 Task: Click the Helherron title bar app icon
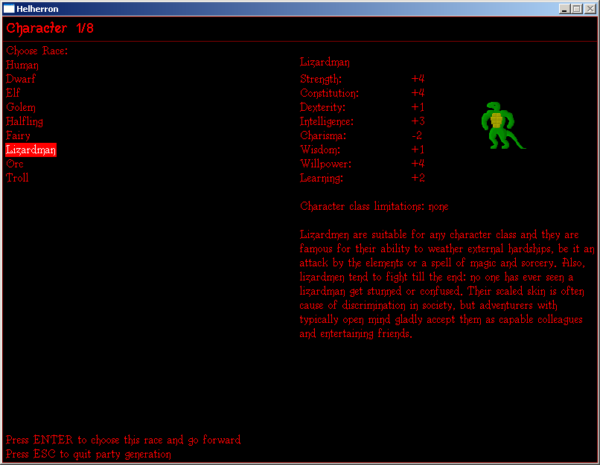[x=10, y=8]
